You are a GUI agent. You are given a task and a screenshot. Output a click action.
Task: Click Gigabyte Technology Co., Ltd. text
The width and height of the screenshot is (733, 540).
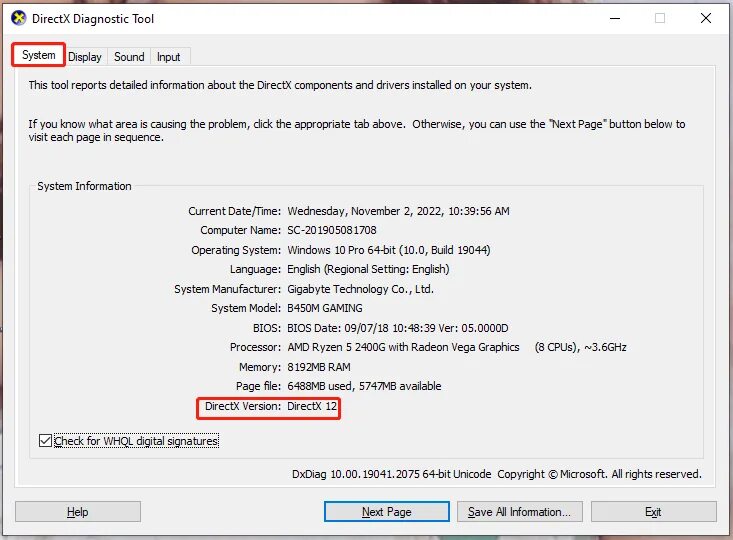[x=360, y=289]
